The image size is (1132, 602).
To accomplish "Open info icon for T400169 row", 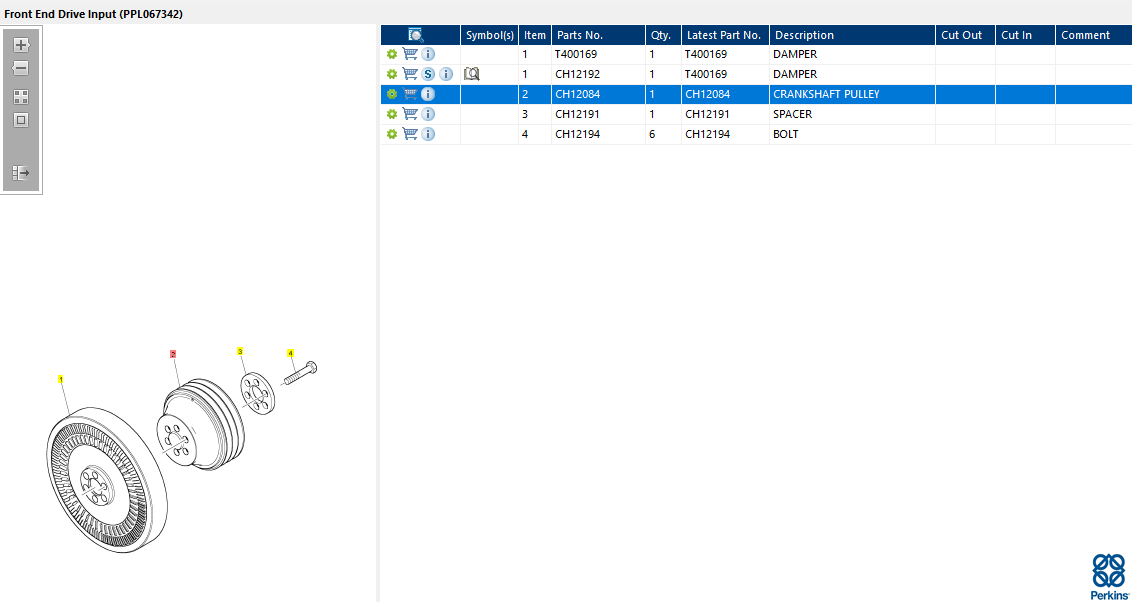I will 428,54.
